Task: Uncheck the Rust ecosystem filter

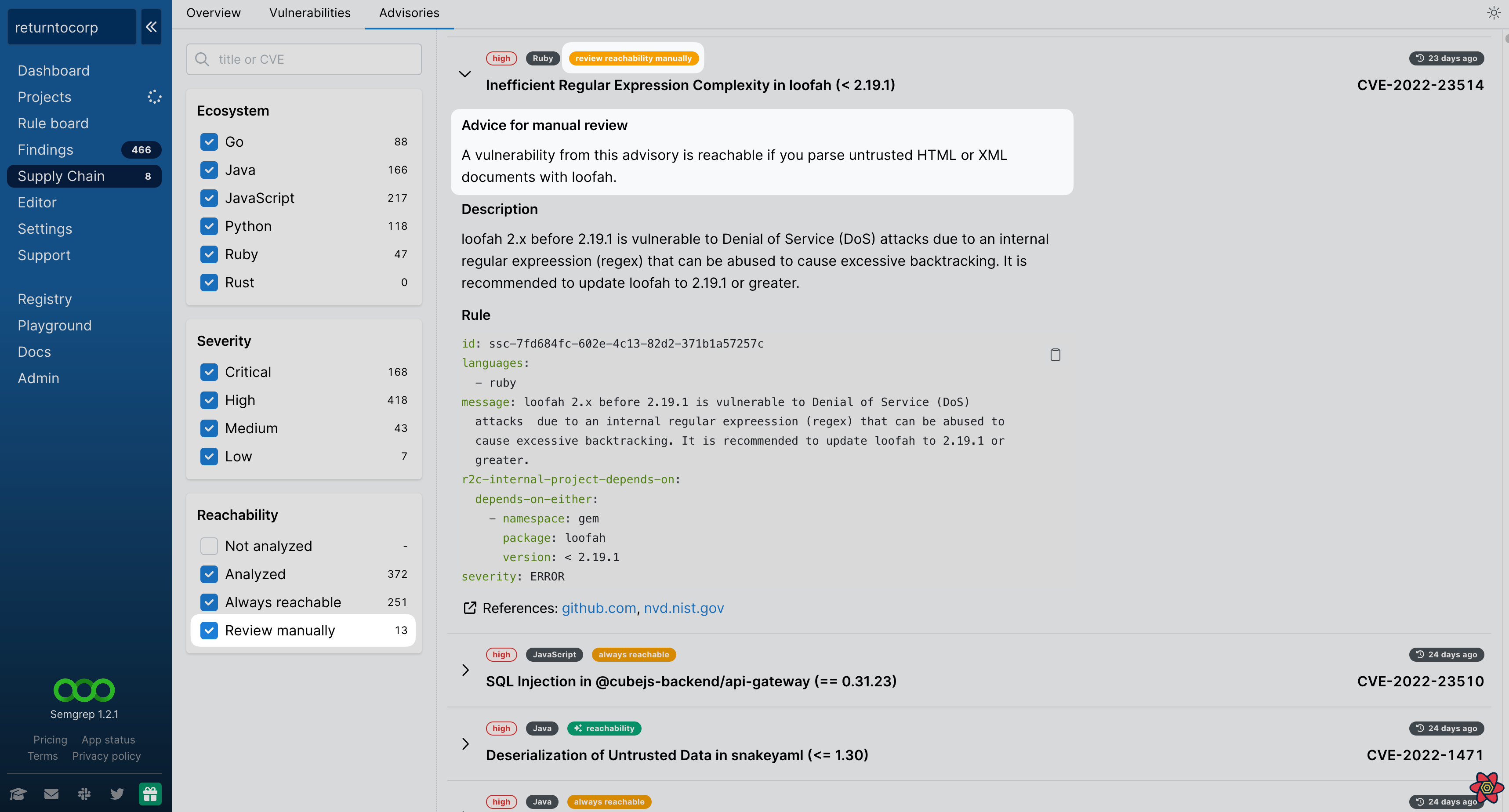Action: point(209,282)
